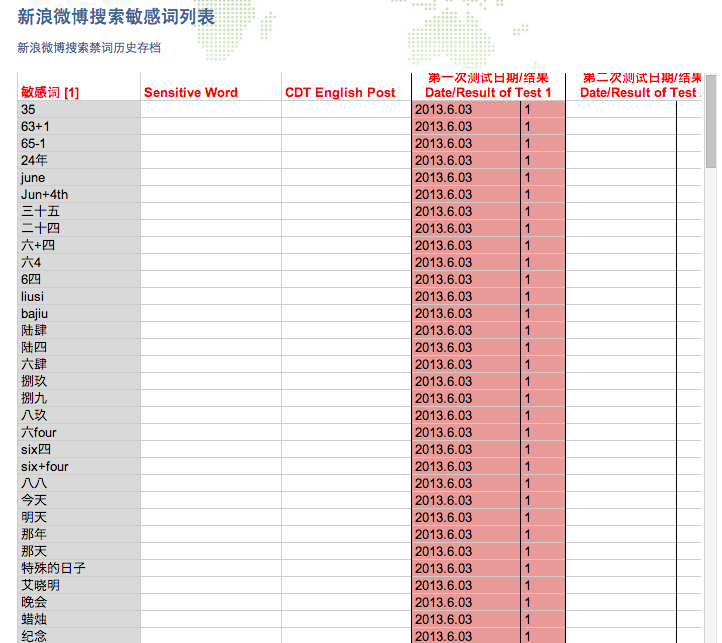Select the cell containing 35
722x643 pixels.
79,110
